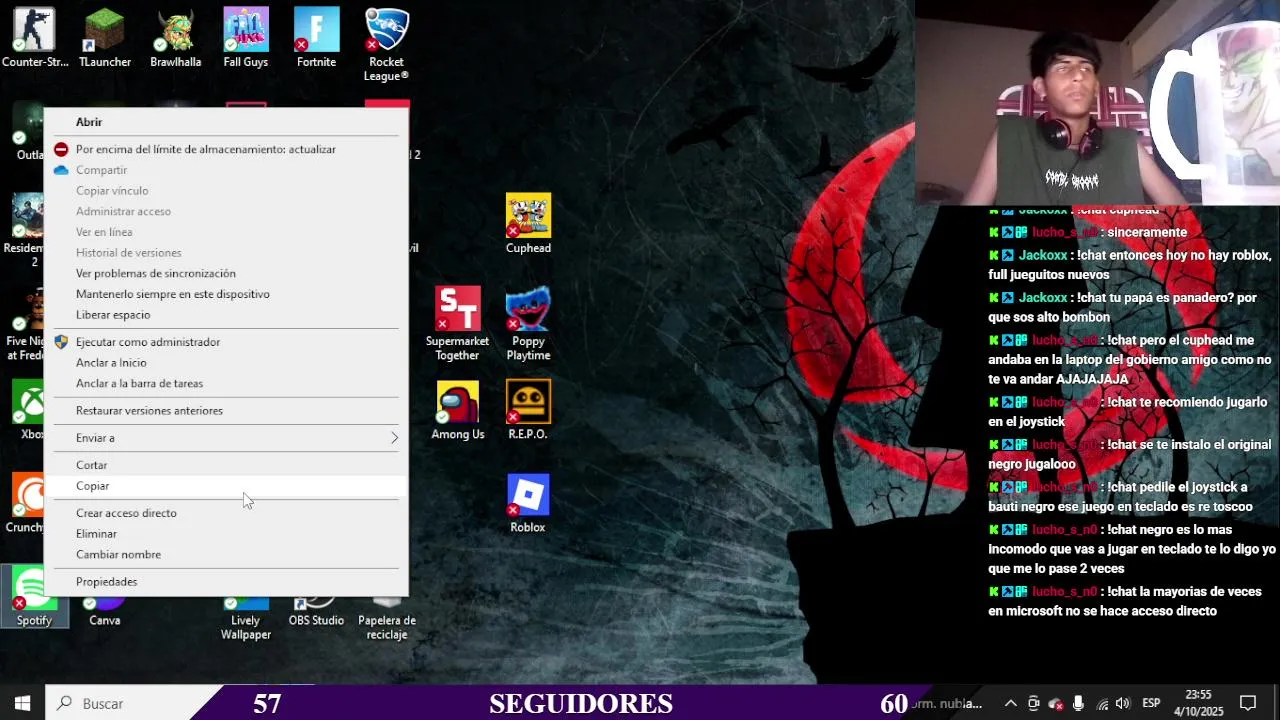The width and height of the screenshot is (1280, 720).
Task: Click chat message about 'papá es panadero'
Action: click(1123, 307)
